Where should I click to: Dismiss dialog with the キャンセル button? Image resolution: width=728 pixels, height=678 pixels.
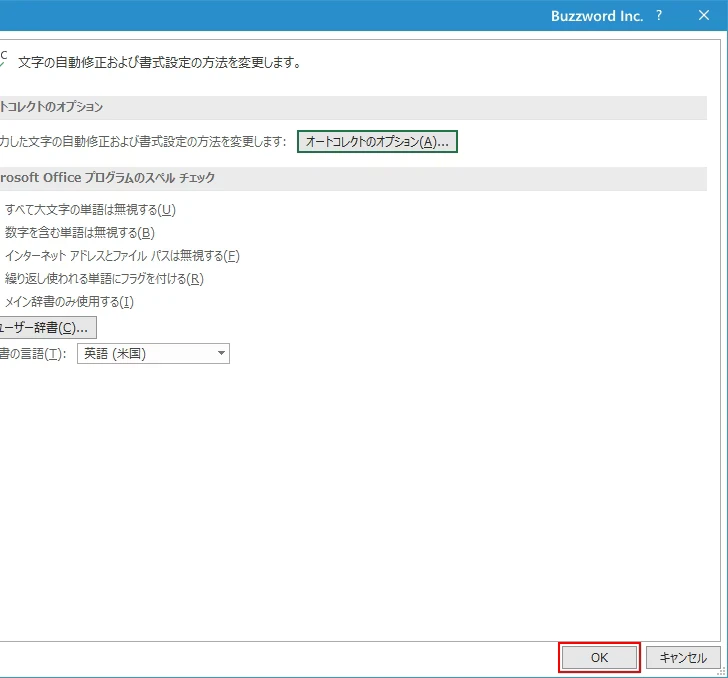coord(683,658)
